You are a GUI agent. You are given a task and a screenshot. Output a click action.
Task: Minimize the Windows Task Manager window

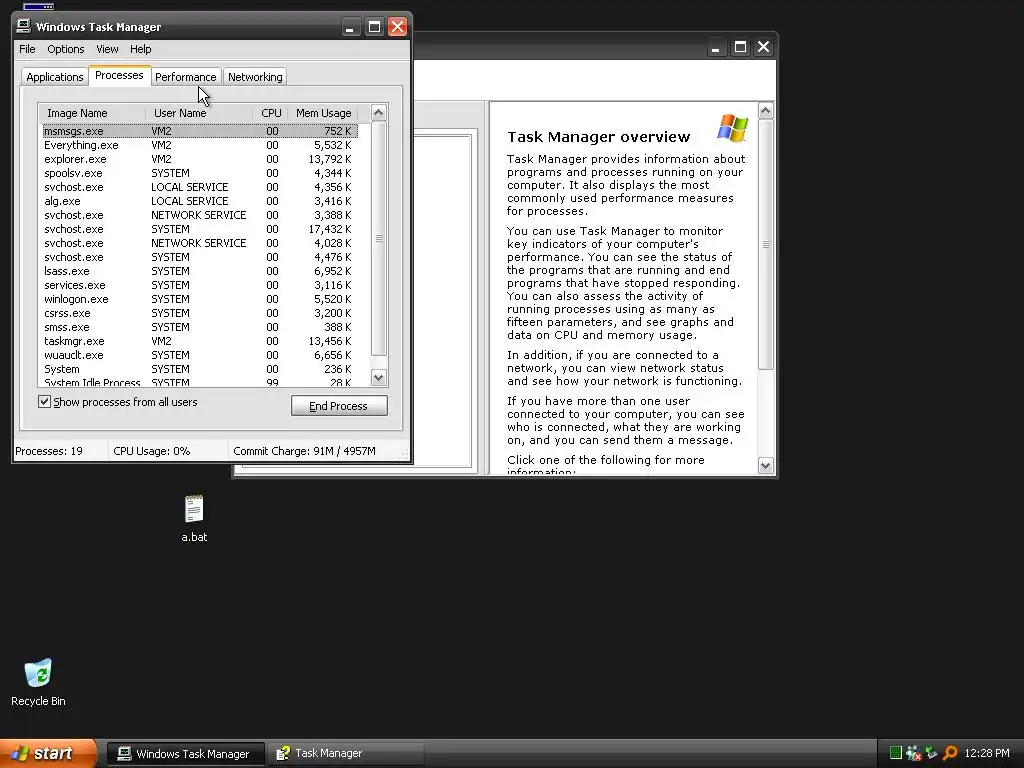pos(350,27)
